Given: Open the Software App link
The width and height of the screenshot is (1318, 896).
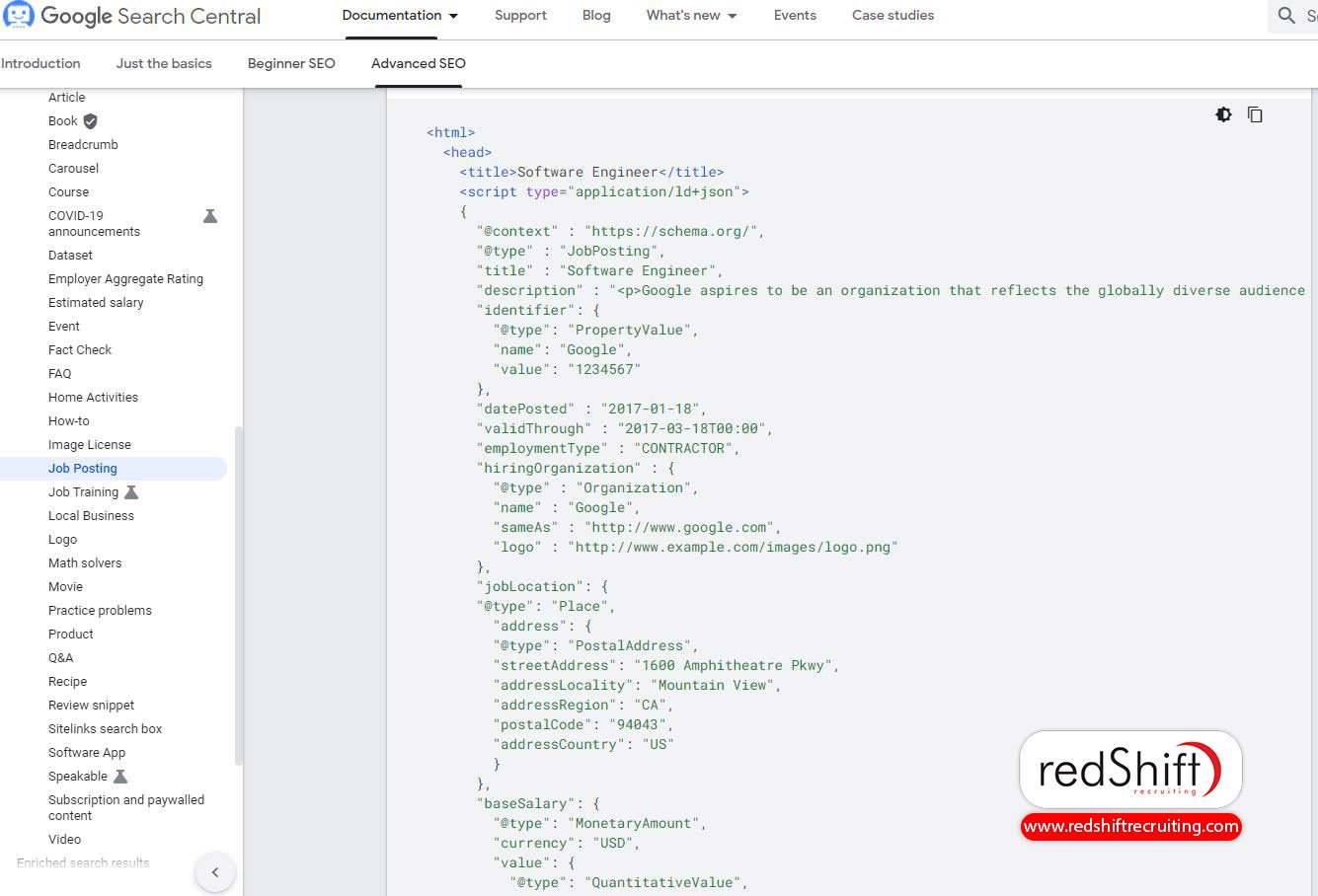Looking at the screenshot, I should [87, 753].
